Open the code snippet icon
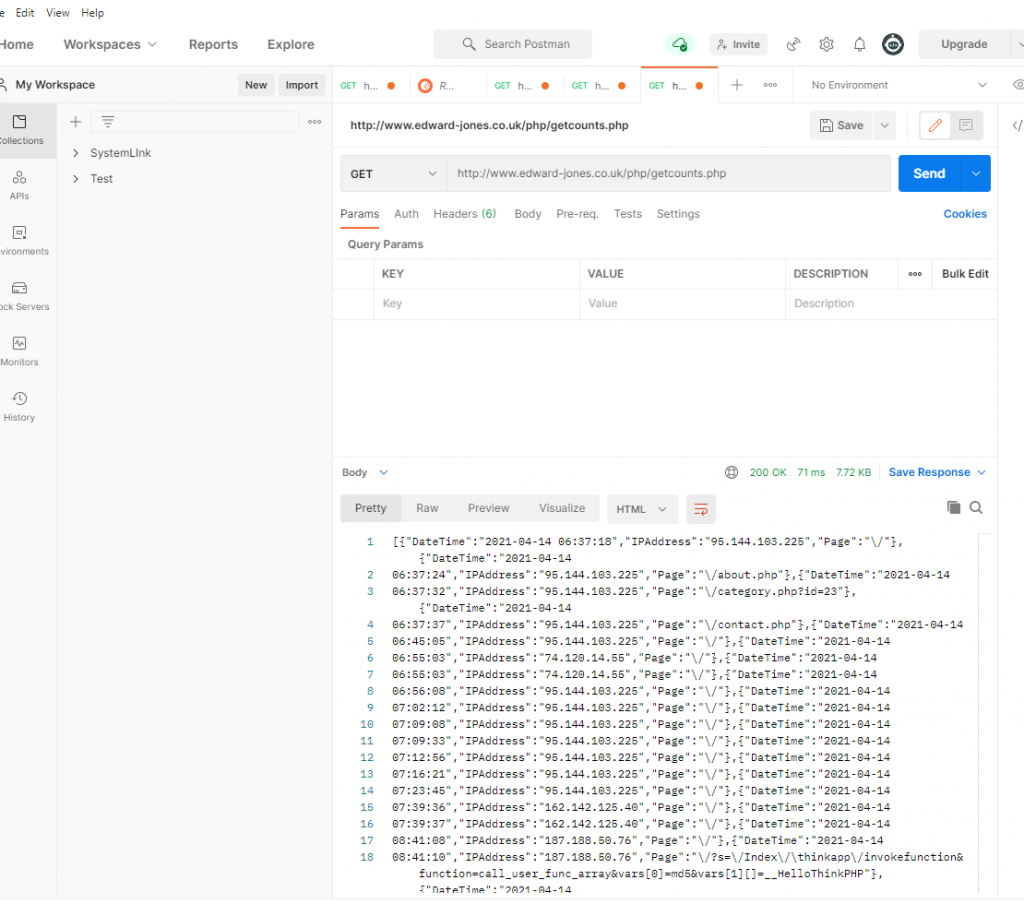Viewport: 1024px width, 904px height. tap(1017, 125)
